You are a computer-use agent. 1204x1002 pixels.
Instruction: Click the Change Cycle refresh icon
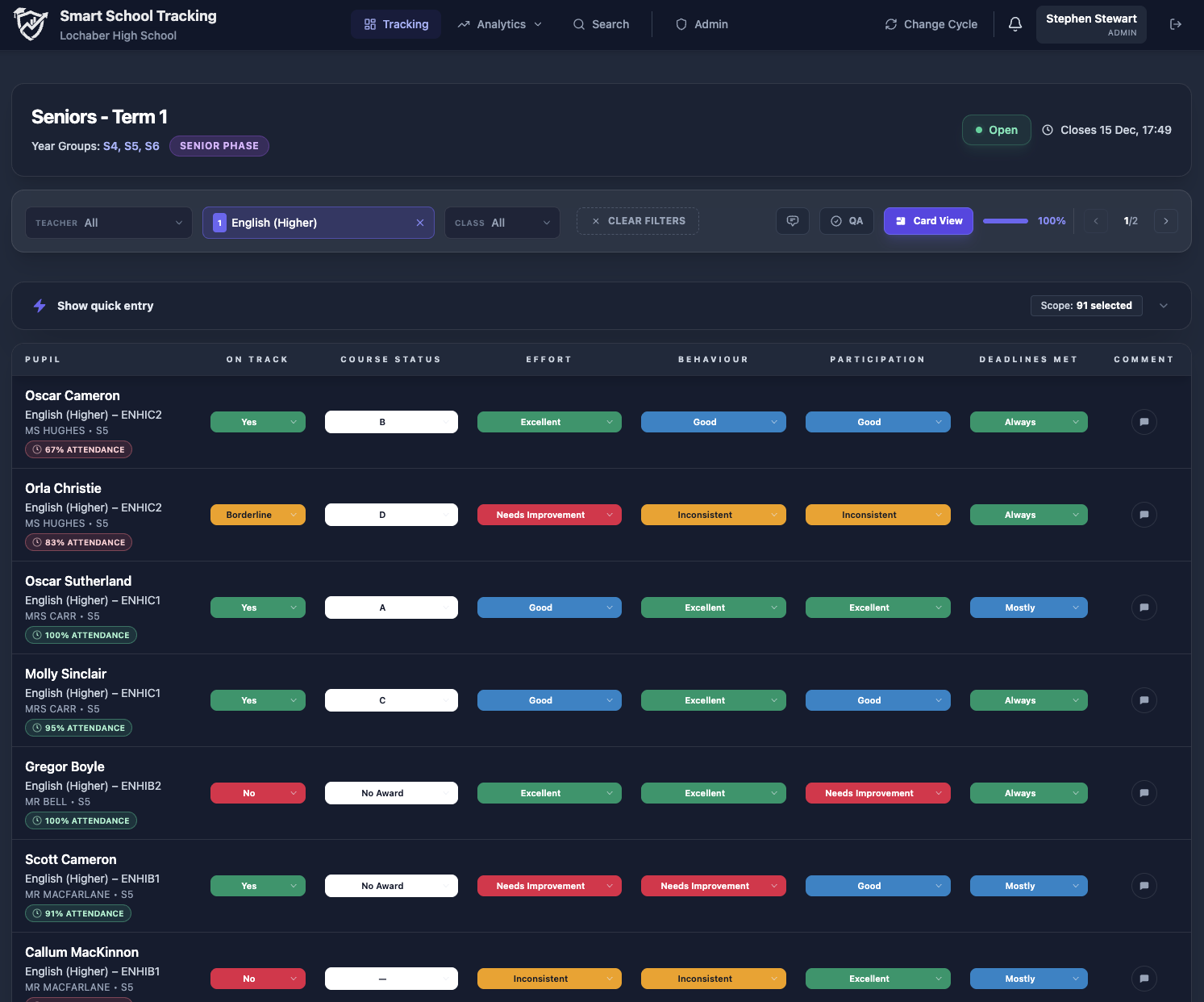tap(890, 24)
